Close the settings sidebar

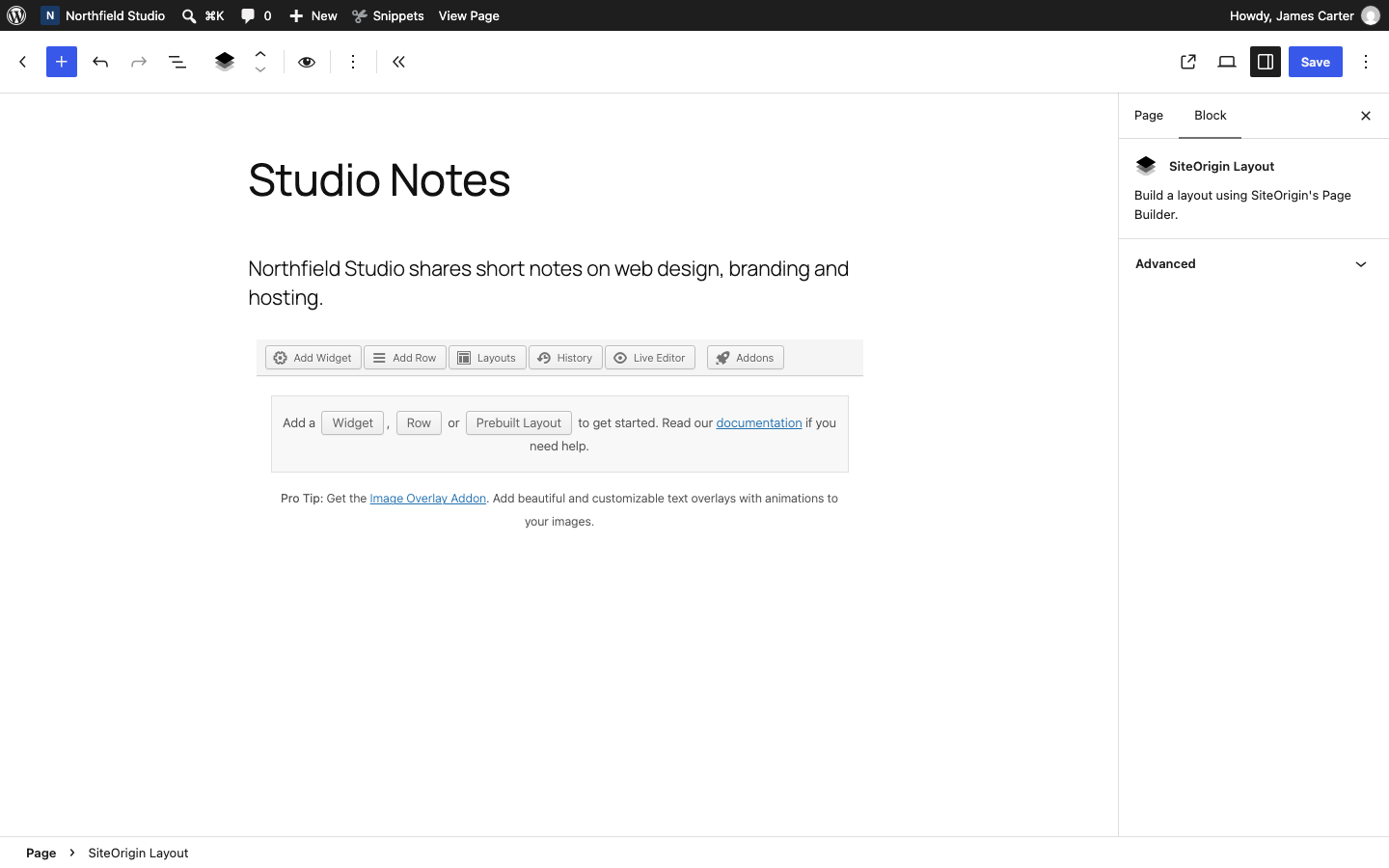1366,116
